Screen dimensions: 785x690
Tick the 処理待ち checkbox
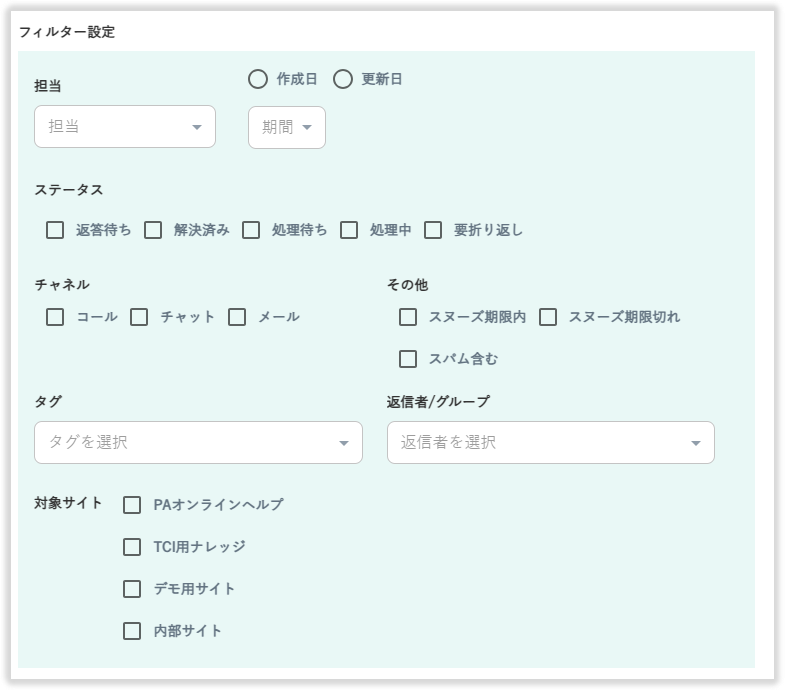[251, 230]
